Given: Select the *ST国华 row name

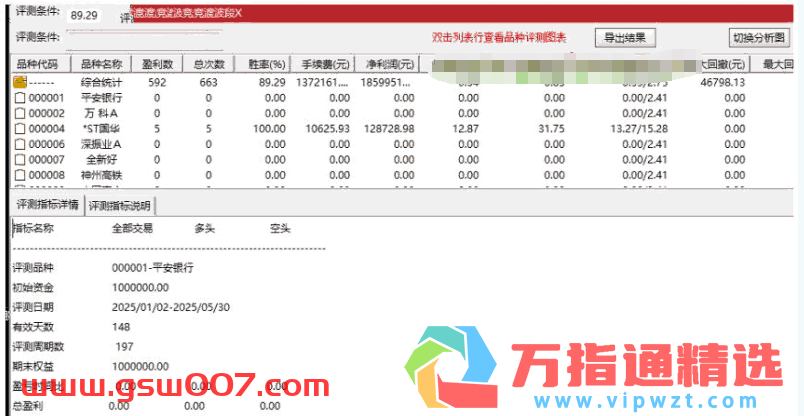Looking at the screenshot, I should (102, 129).
